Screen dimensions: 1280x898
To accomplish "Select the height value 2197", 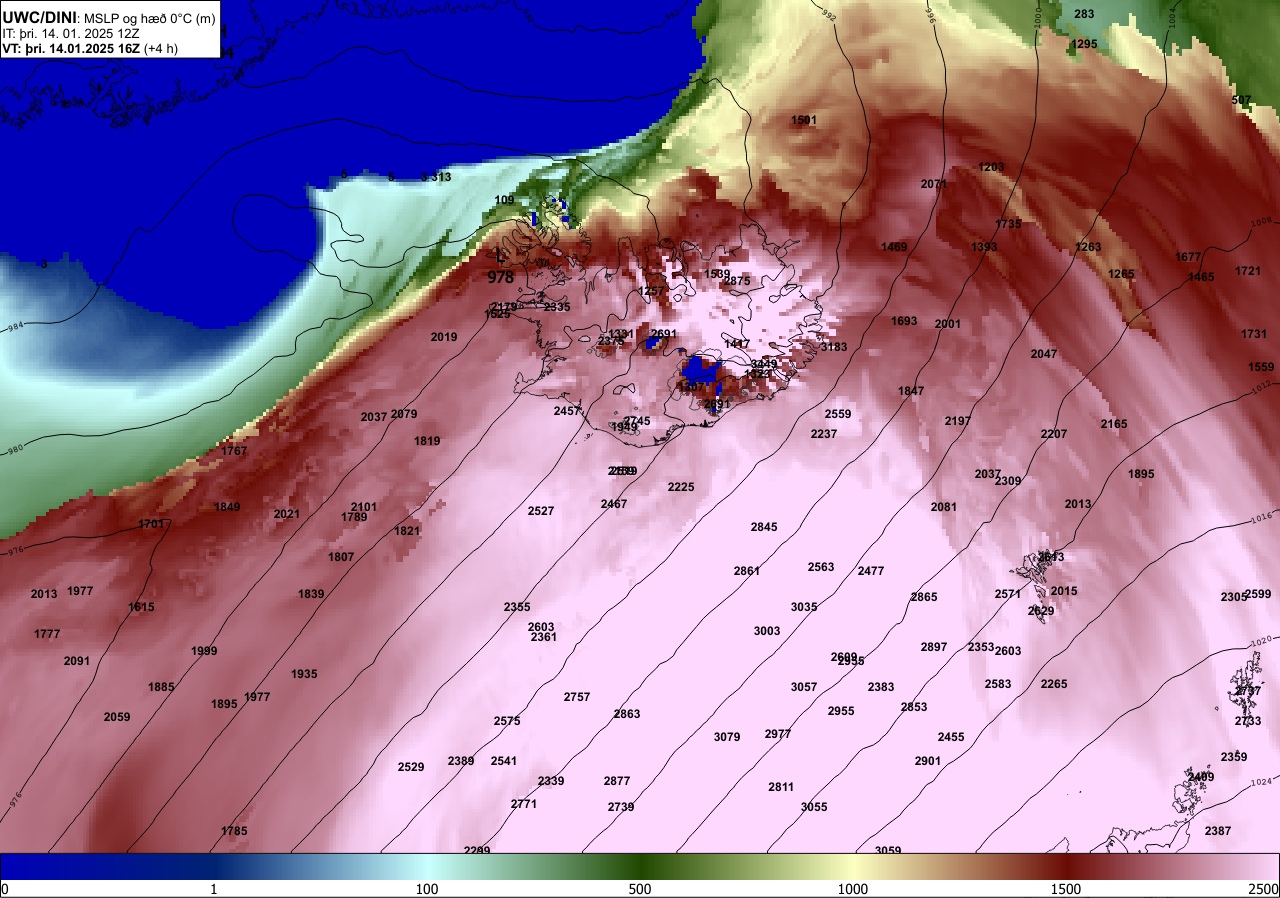I will coord(958,421).
